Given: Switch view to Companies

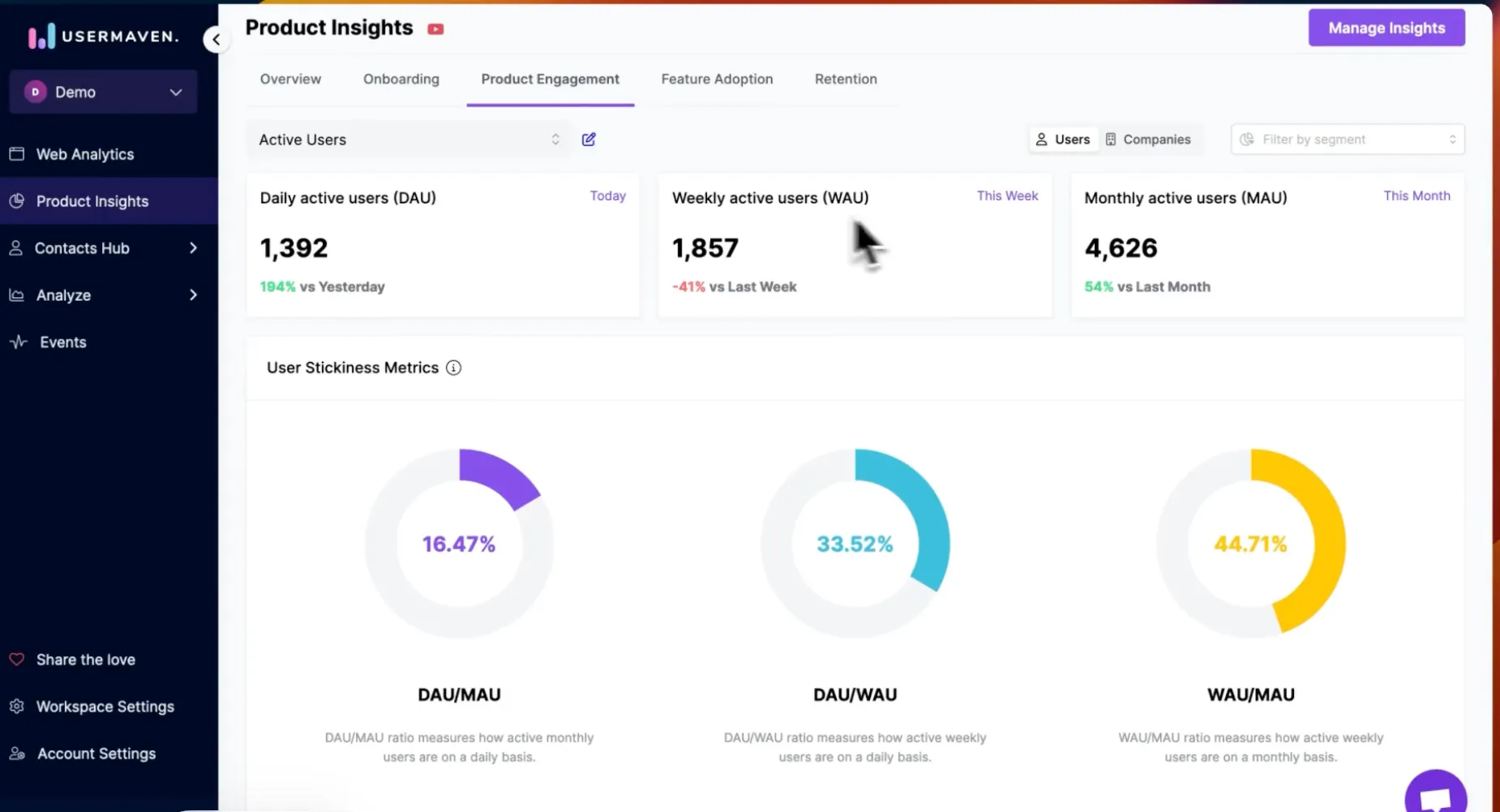Looking at the screenshot, I should tap(1148, 139).
